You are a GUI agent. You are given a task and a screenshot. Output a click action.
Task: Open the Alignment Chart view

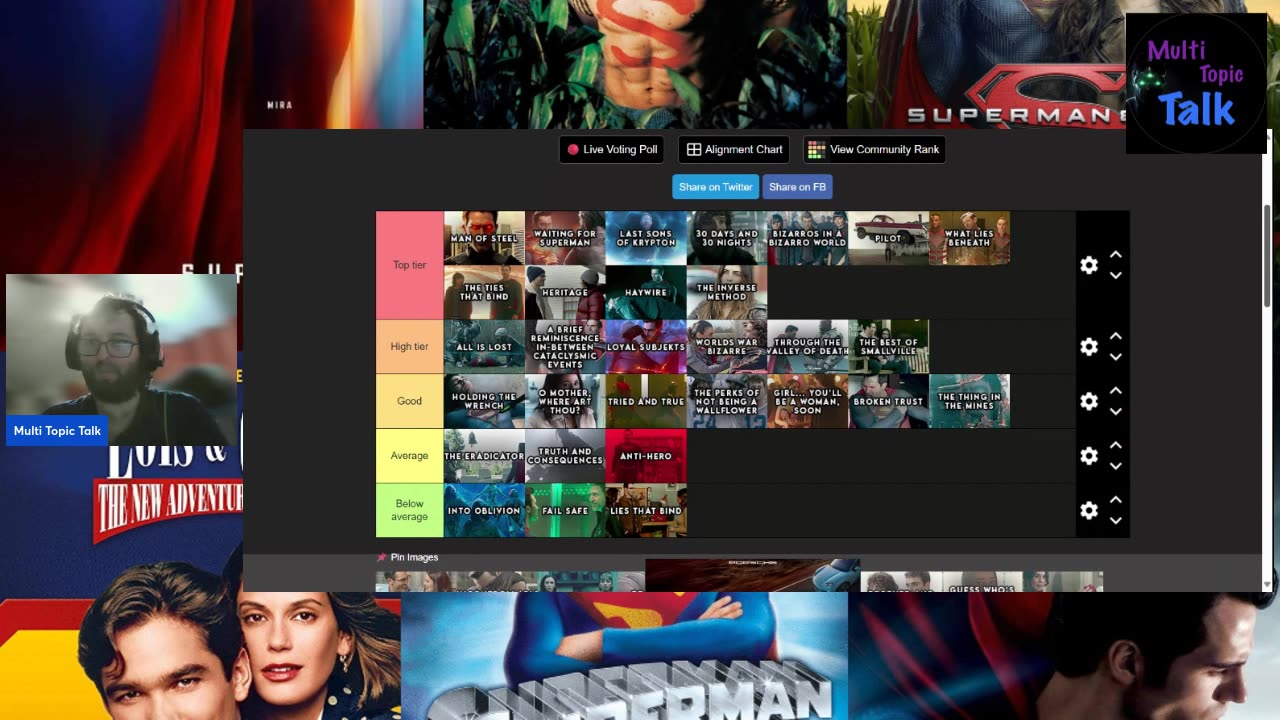[x=735, y=149]
